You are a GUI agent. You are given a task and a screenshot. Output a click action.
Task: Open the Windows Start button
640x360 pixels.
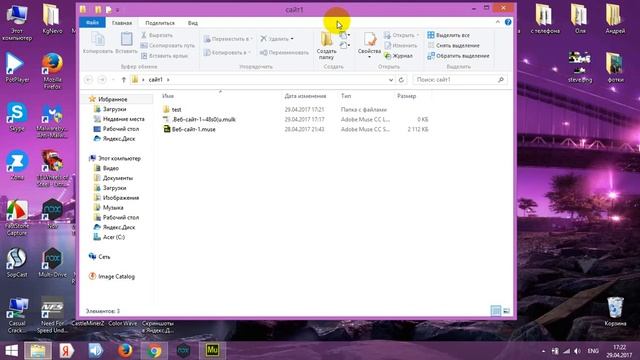point(11,351)
